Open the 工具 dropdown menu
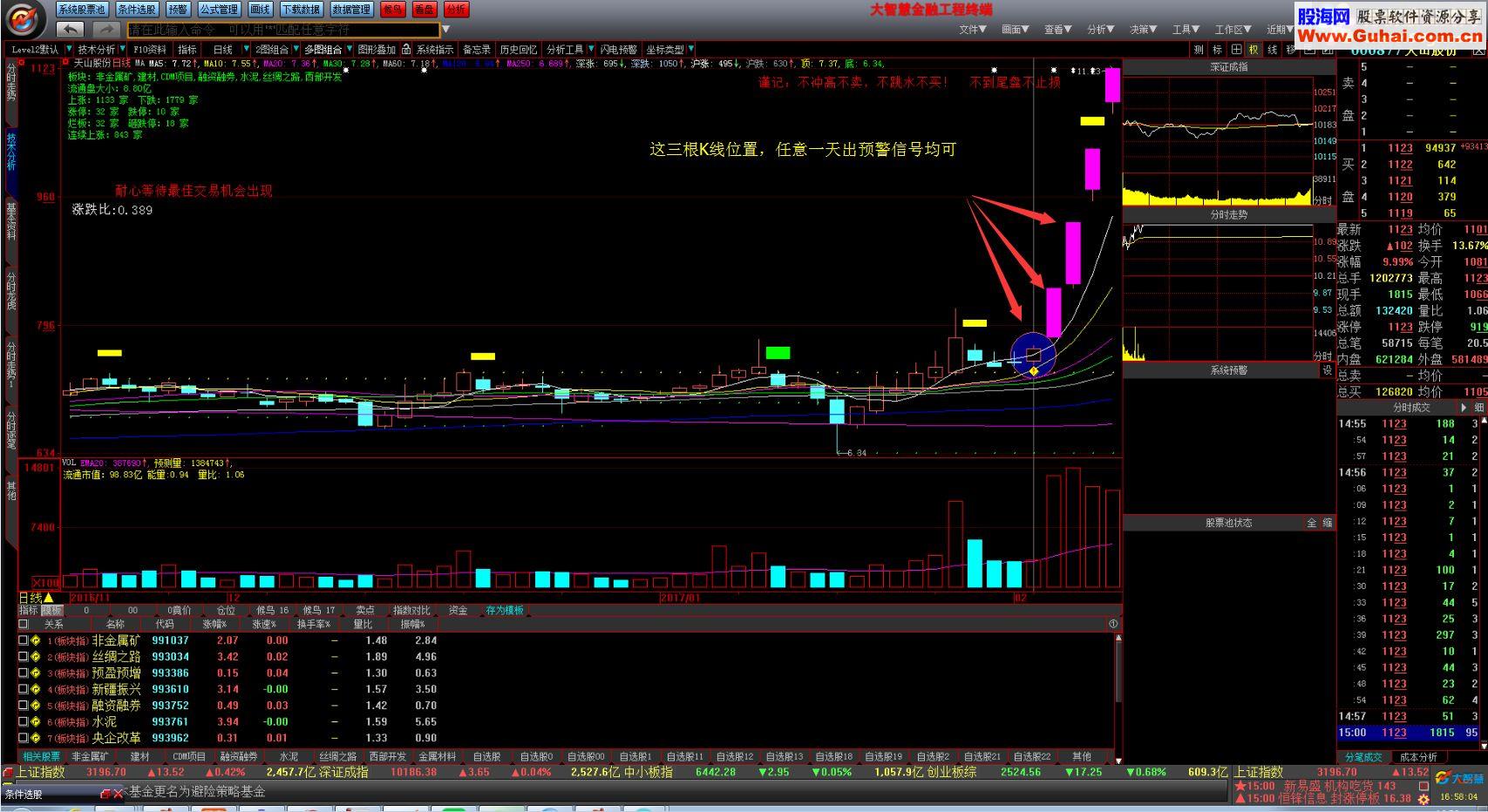Viewport: 1488px width, 812px height. click(1186, 30)
